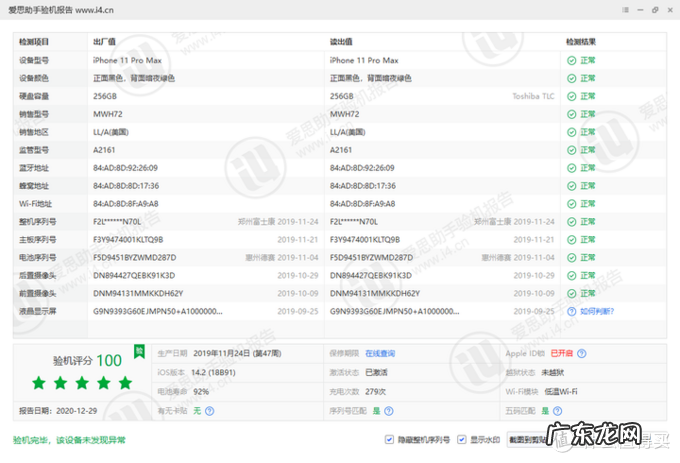Click the green check icon in 设备型号 row
The image size is (680, 463).
pos(572,60)
